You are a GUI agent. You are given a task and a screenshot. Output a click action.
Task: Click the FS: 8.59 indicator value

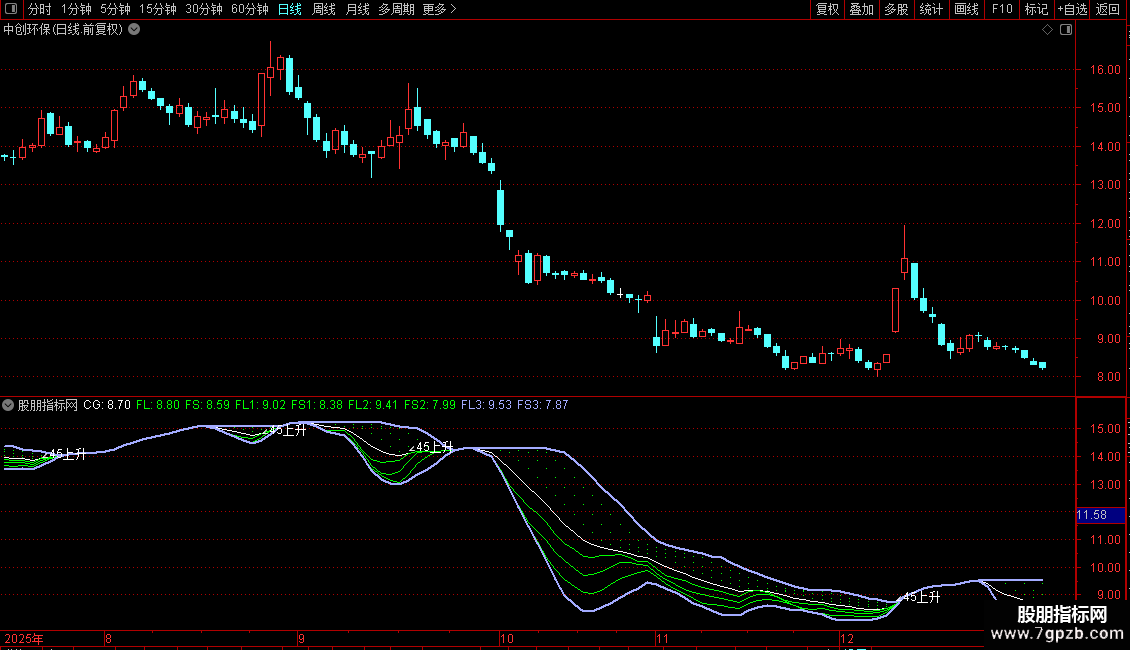tap(208, 405)
